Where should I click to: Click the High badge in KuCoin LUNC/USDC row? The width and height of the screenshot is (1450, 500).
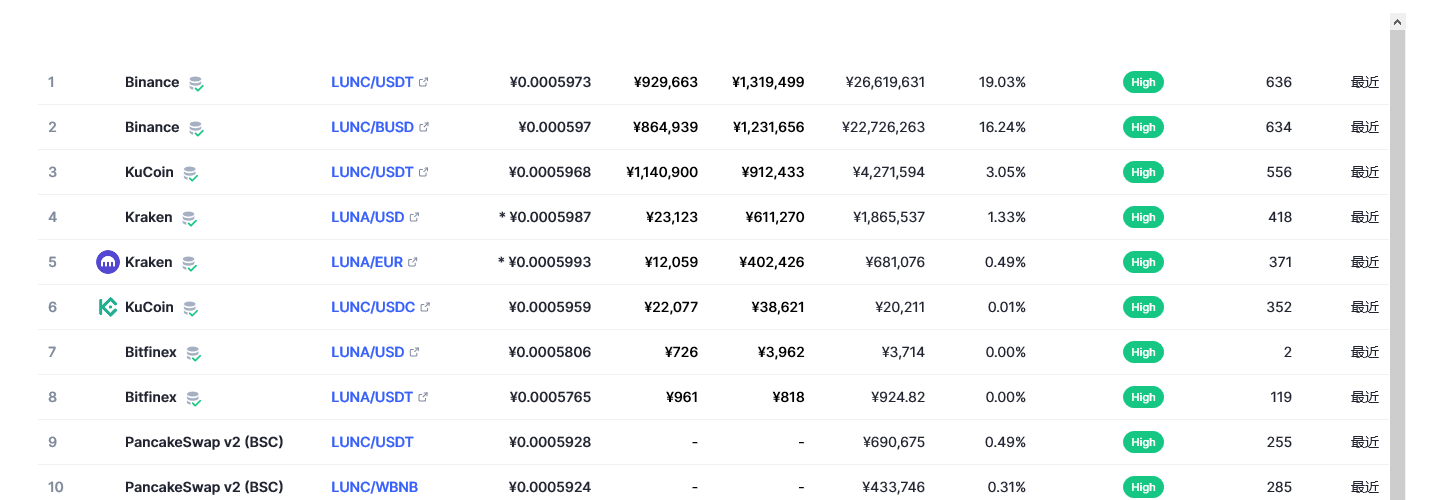coord(1143,307)
